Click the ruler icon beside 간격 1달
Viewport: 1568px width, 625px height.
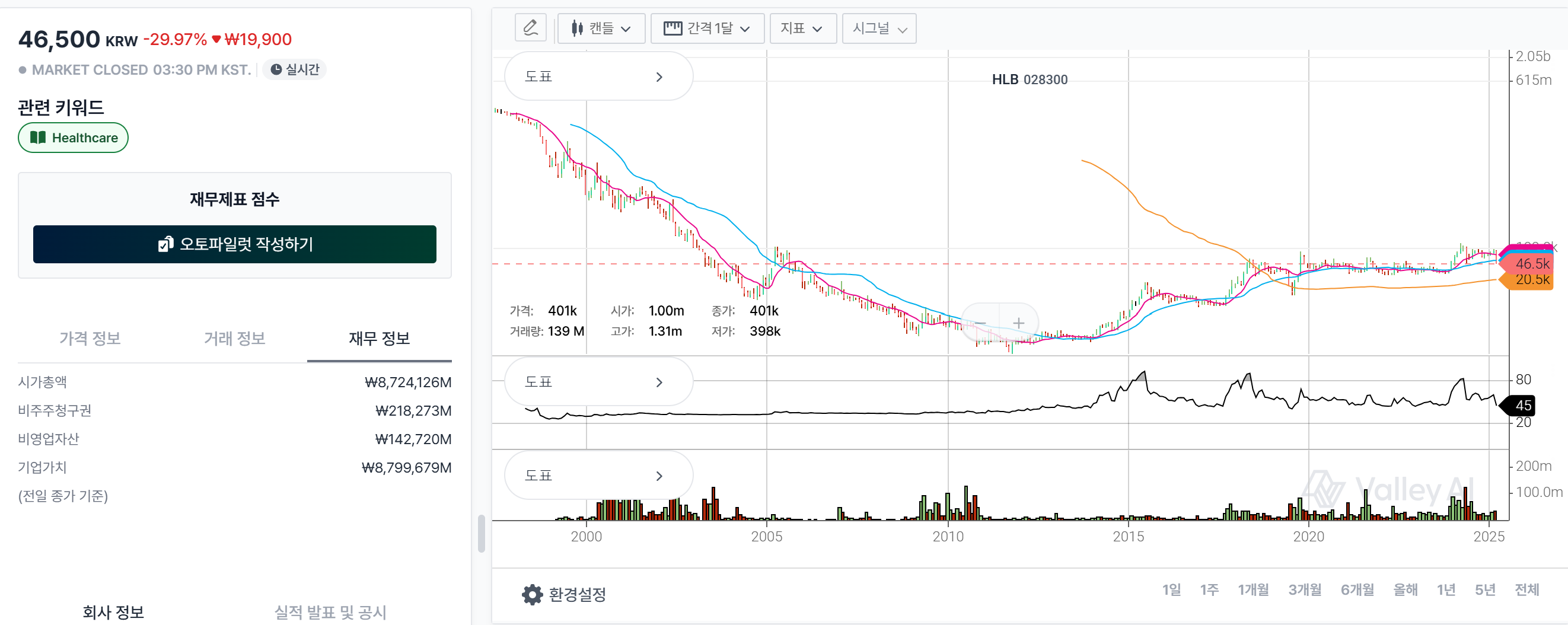tap(672, 28)
